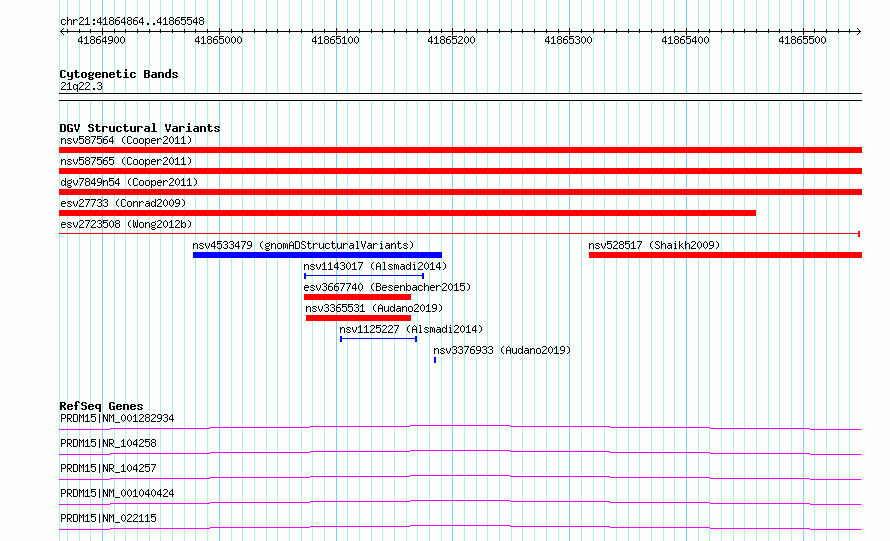Select the red nsv587565 variant bar

tap(460, 171)
